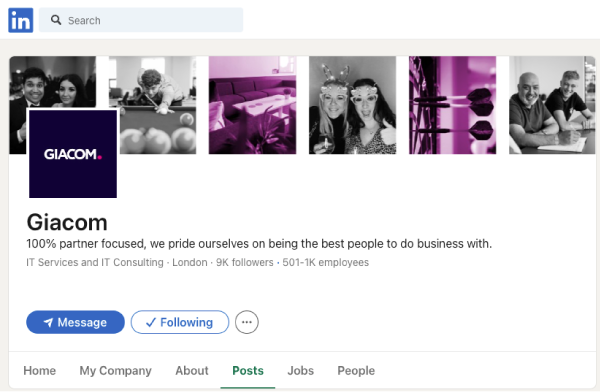The image size is (600, 392).
Task: Click the 9K followers text
Action: 245,262
